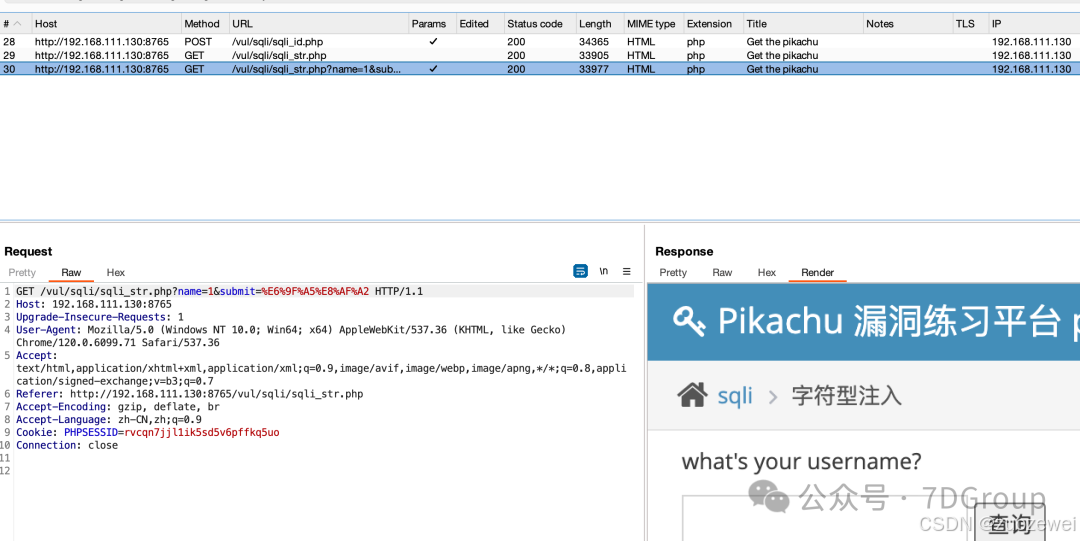Image resolution: width=1080 pixels, height=541 pixels.
Task: Sort by the Length column header
Action: coord(600,23)
